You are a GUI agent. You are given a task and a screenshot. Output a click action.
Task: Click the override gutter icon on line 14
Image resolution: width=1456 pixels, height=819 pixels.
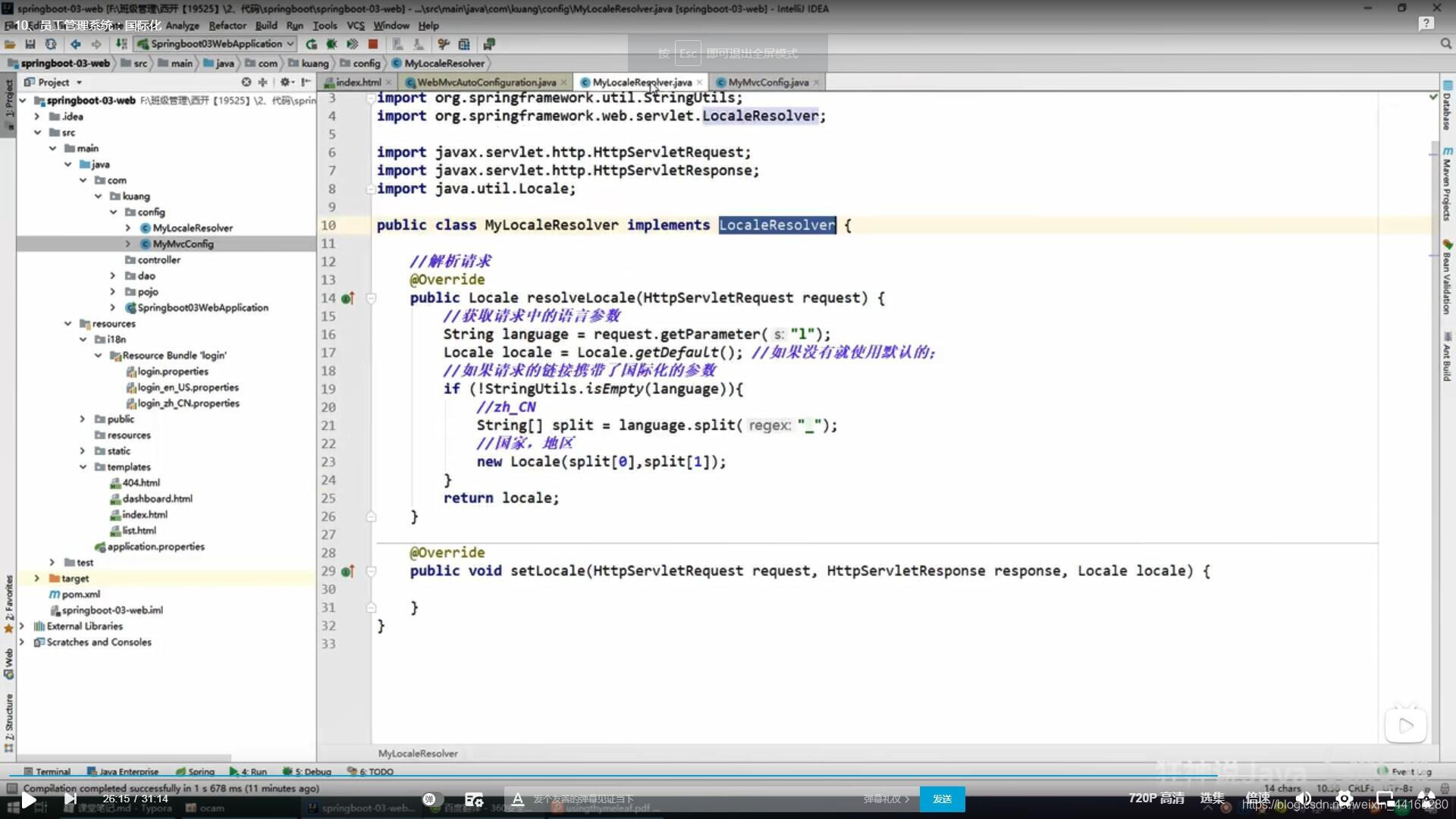347,299
